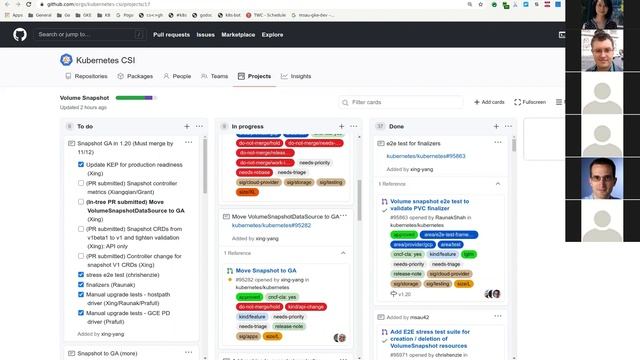The image size is (640, 360).
Task: Check Snapshot controller metrics task
Action: point(81,183)
